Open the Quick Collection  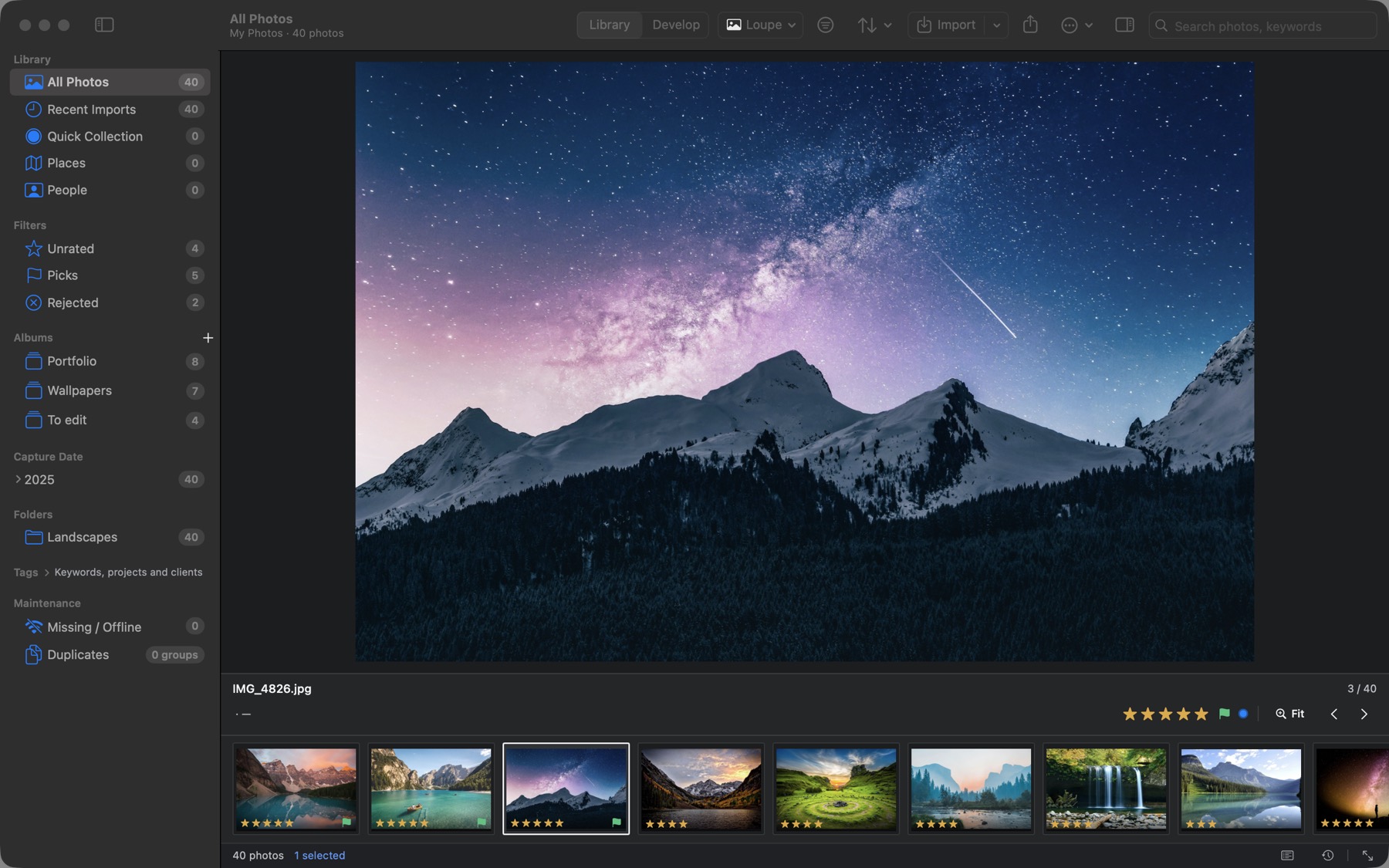[x=110, y=136]
